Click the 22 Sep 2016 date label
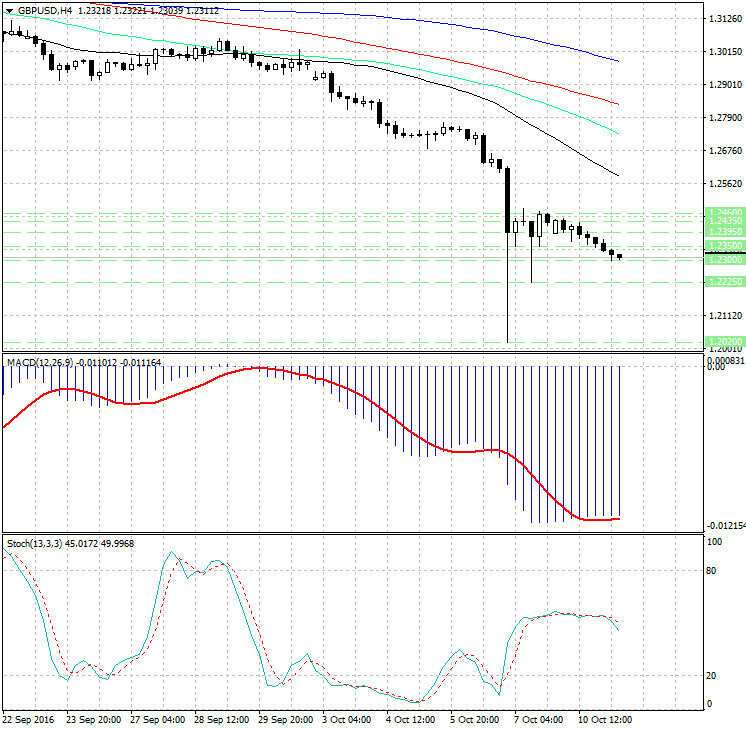The height and width of the screenshot is (731, 746). [31, 719]
